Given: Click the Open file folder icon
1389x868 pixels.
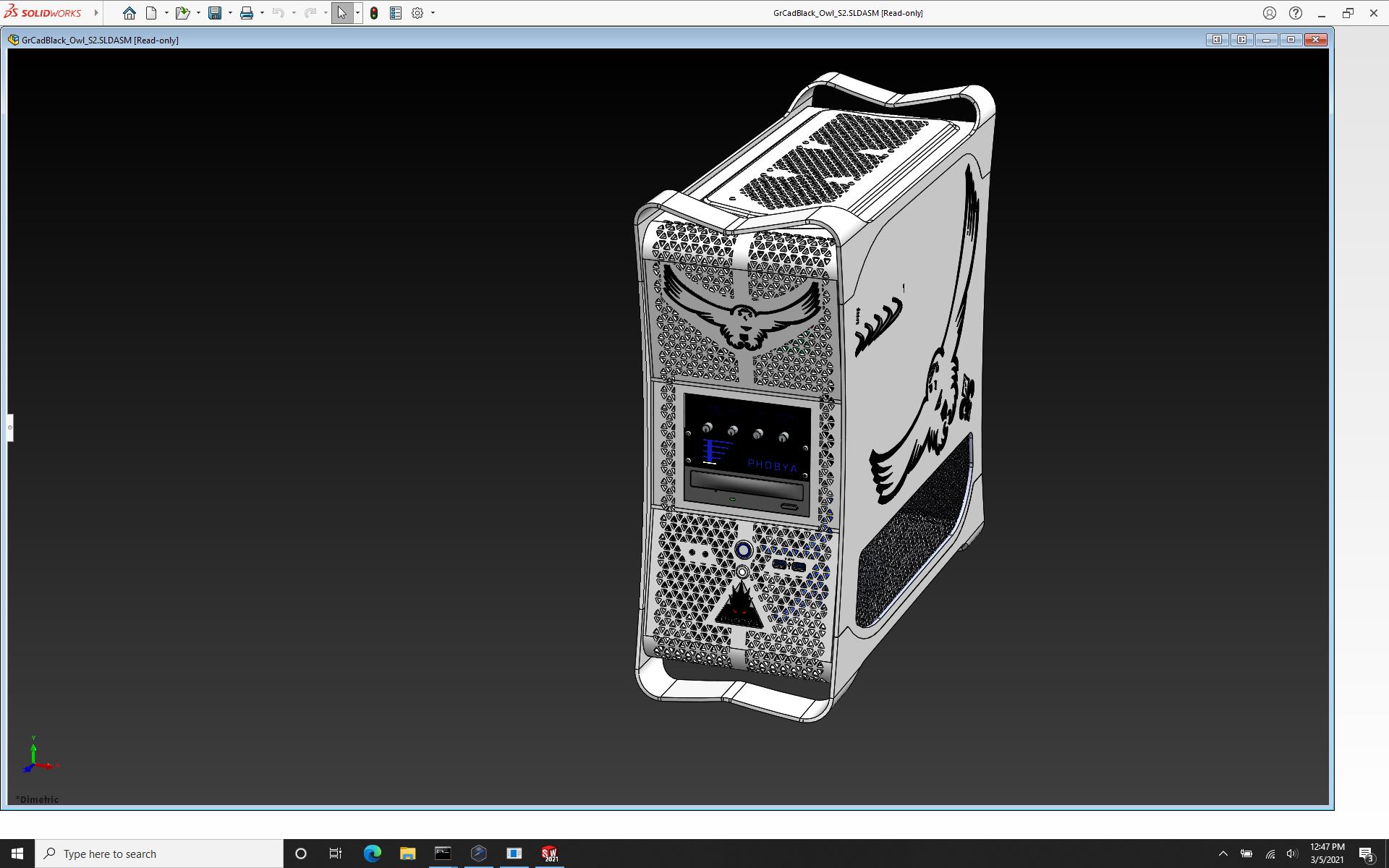Looking at the screenshot, I should coord(182,13).
